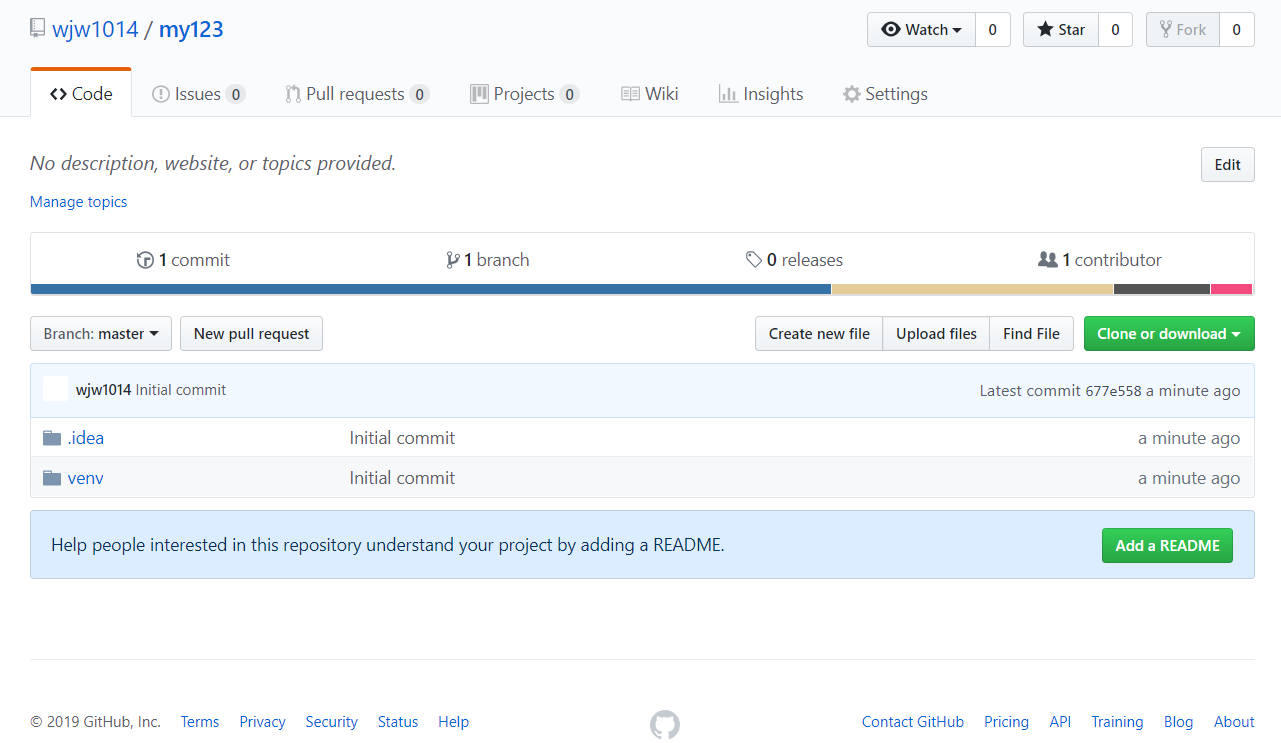Switch to the Code tab
Viewport: 1281px width, 743px height.
coord(81,94)
